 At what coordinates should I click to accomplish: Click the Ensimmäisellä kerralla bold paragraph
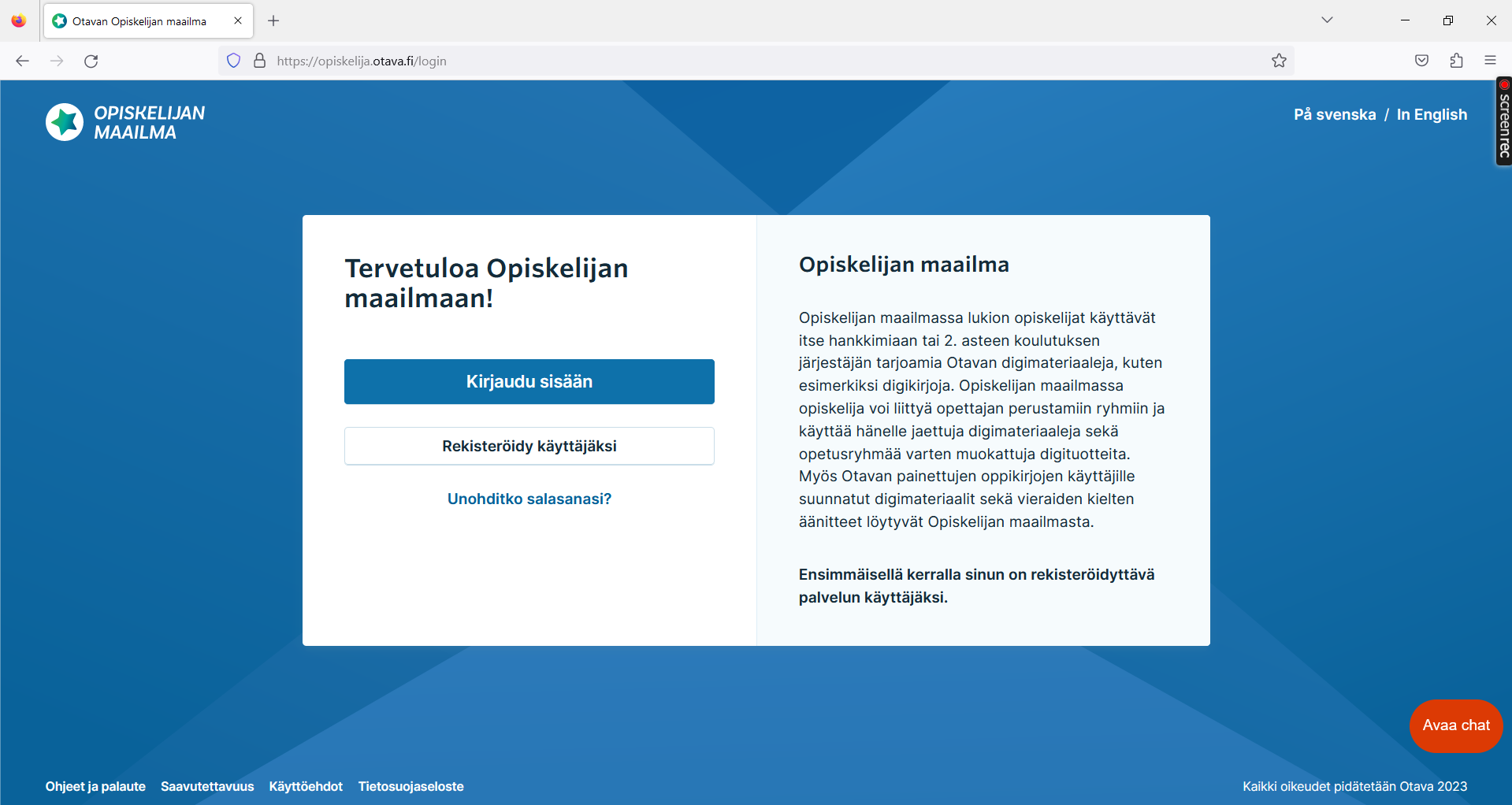point(976,586)
